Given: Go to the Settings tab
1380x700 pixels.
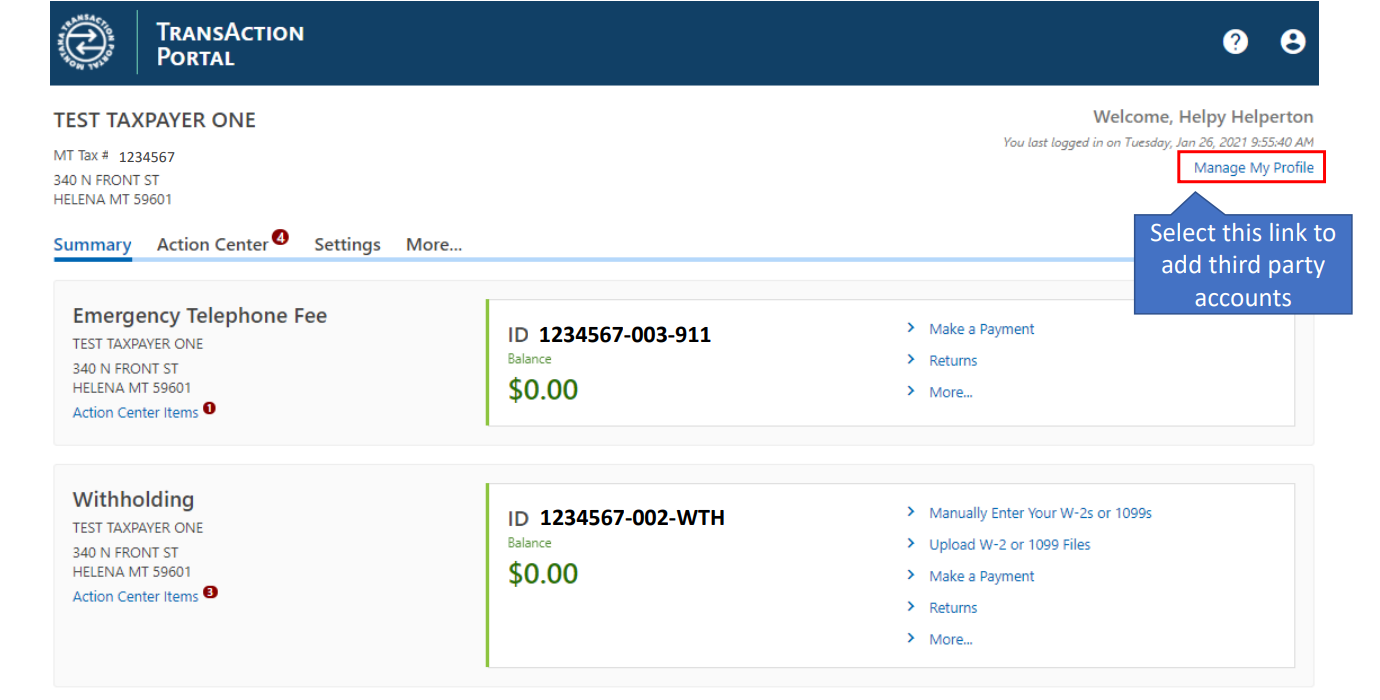Looking at the screenshot, I should (x=347, y=245).
